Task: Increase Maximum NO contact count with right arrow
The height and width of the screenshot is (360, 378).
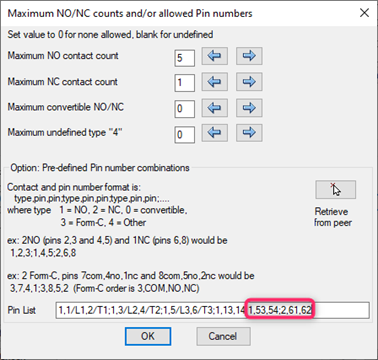Action: [249, 56]
